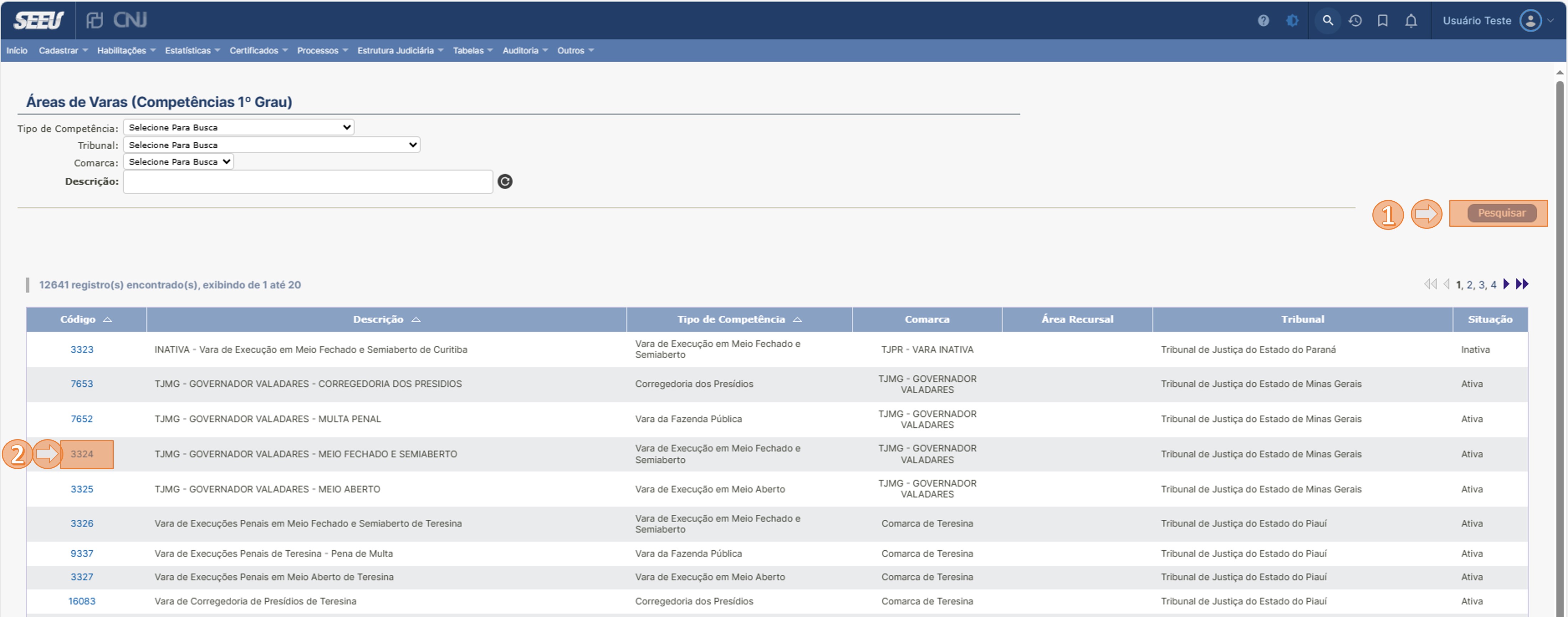Go to results page 4
Screen dimensions: 1568x617
point(1493,284)
